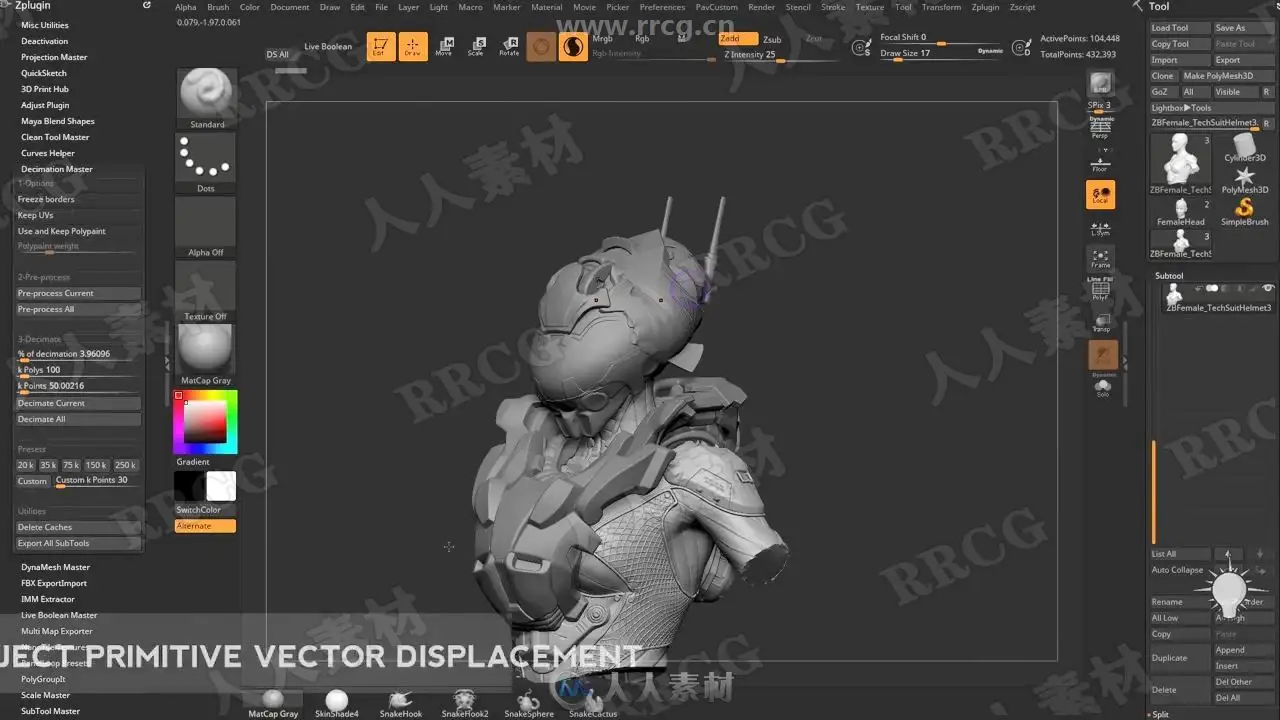Expand the FBX ExportImport section

point(54,583)
